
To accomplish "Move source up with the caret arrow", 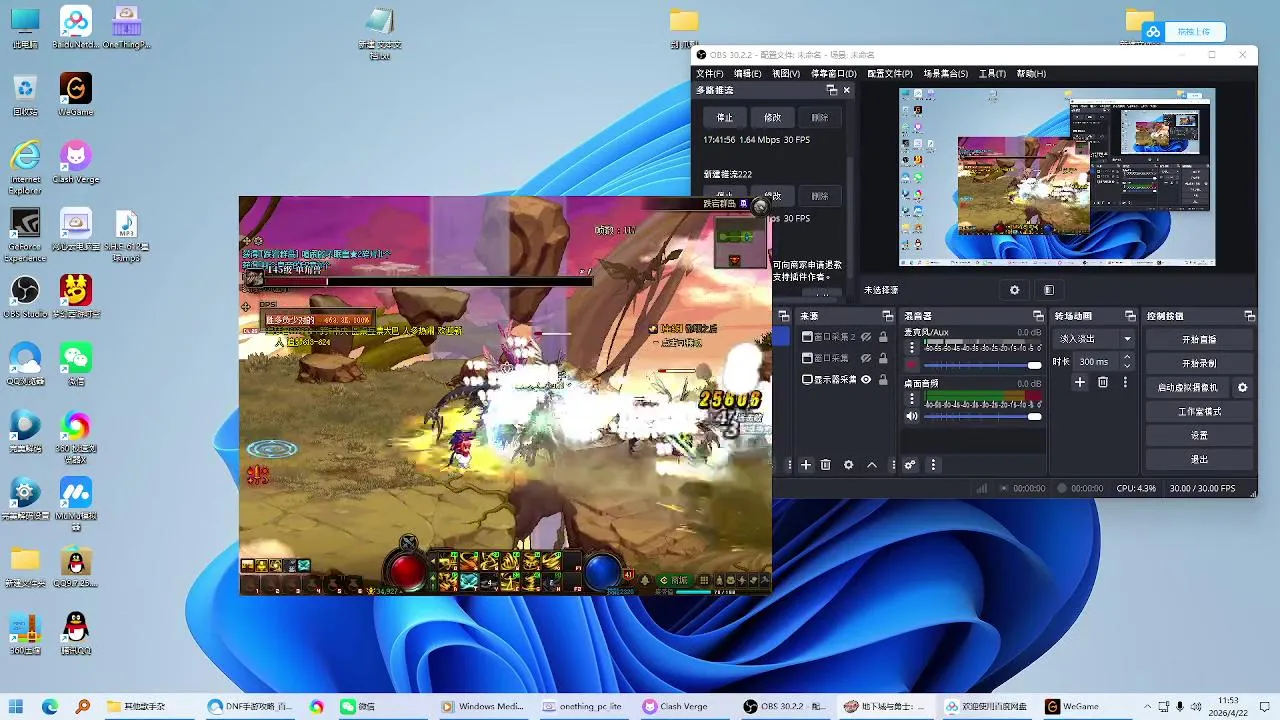I will [872, 465].
